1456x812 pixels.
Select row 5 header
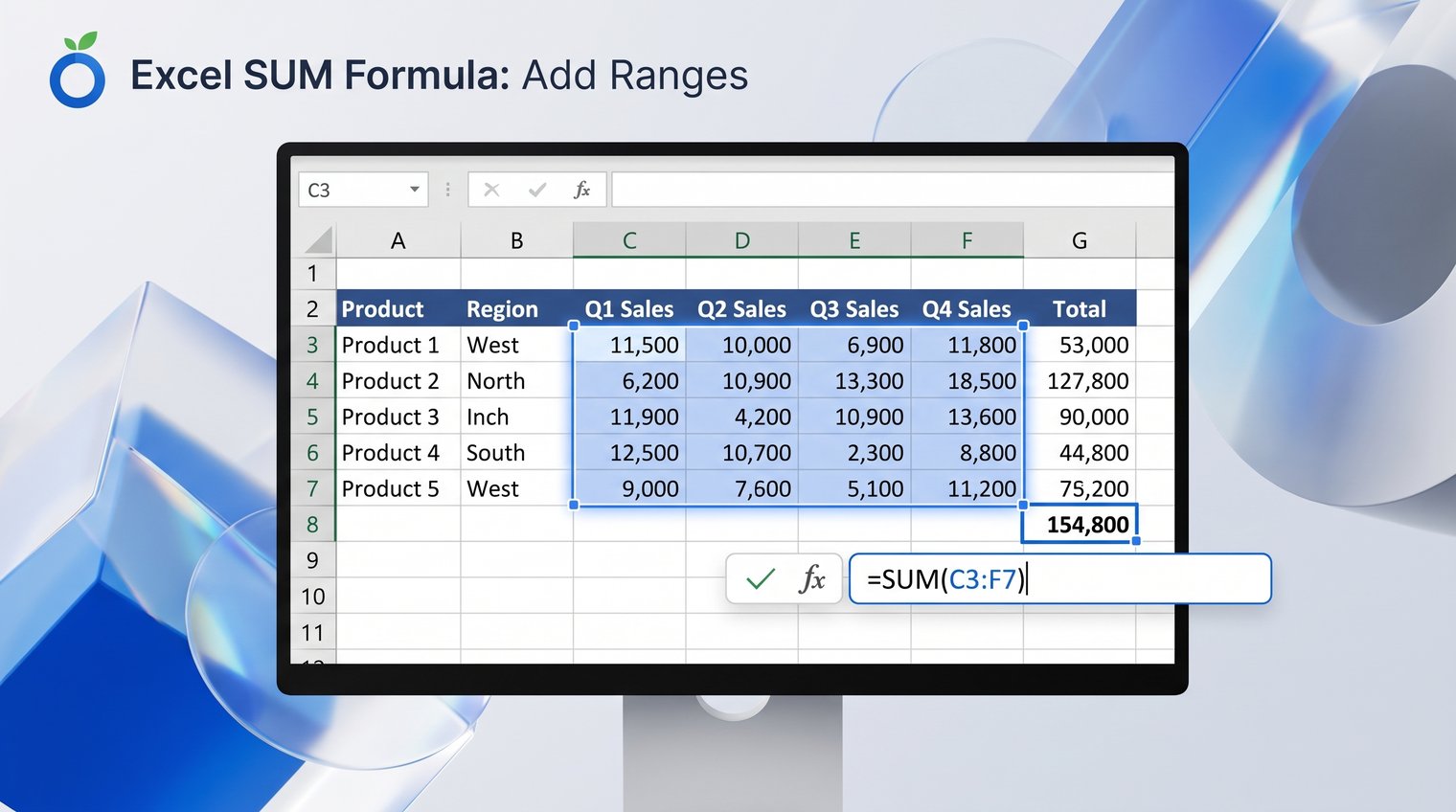pos(313,417)
